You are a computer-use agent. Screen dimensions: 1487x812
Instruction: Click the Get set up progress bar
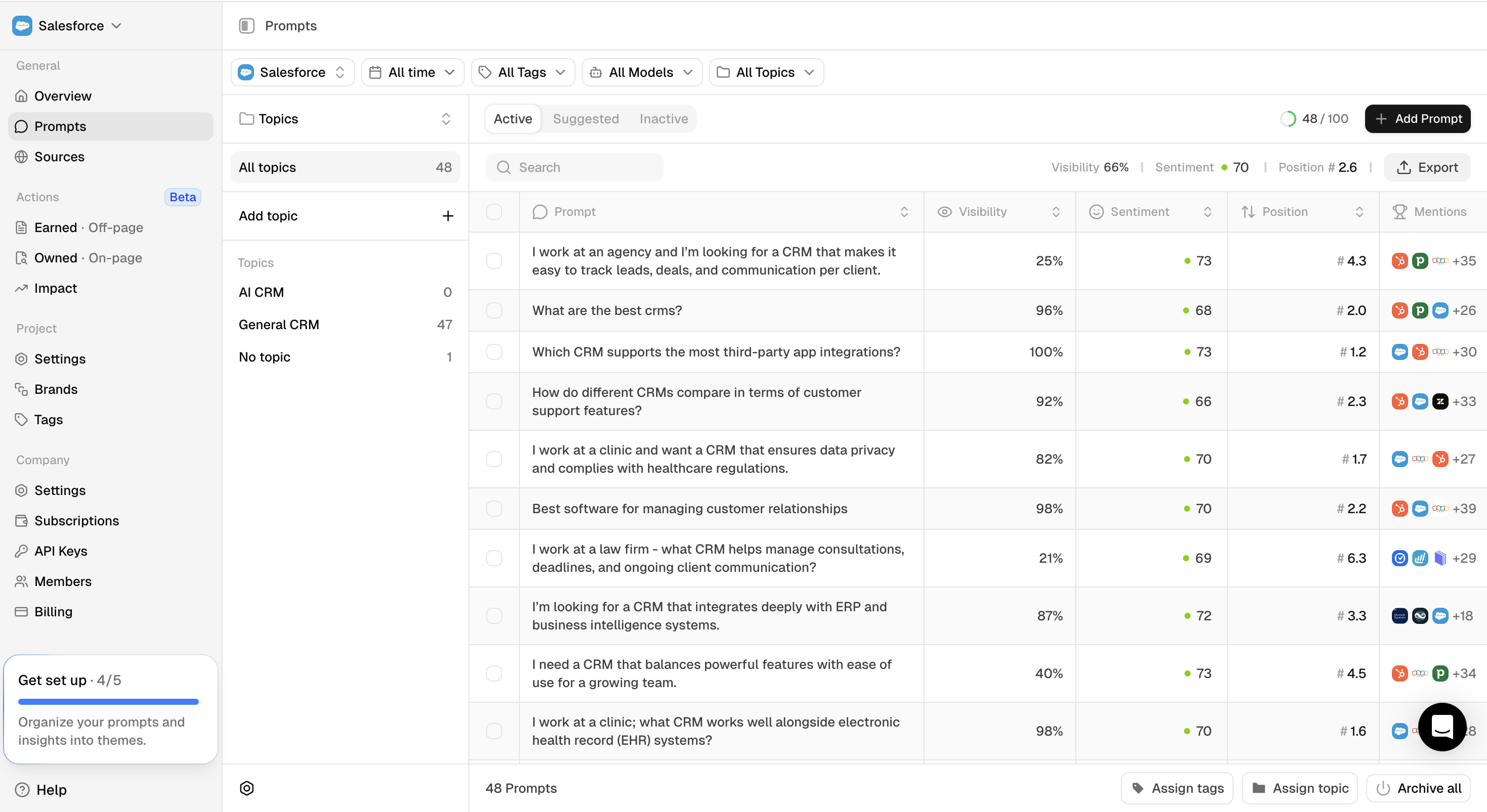(x=109, y=702)
